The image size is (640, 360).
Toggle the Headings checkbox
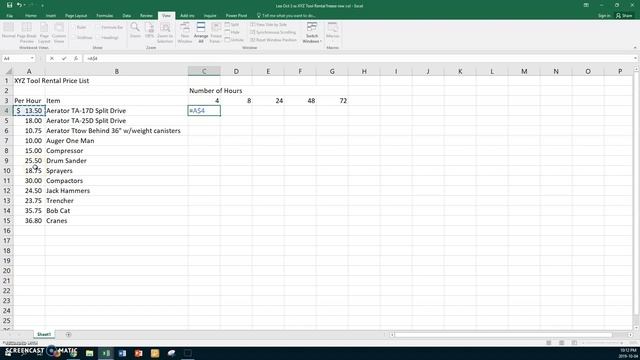pyautogui.click(x=107, y=38)
